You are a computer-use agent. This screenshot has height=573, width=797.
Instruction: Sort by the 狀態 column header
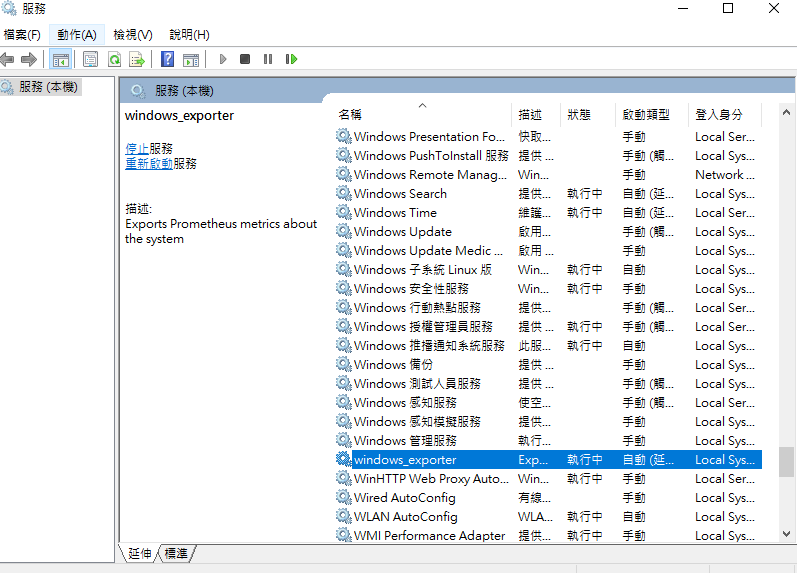point(579,115)
